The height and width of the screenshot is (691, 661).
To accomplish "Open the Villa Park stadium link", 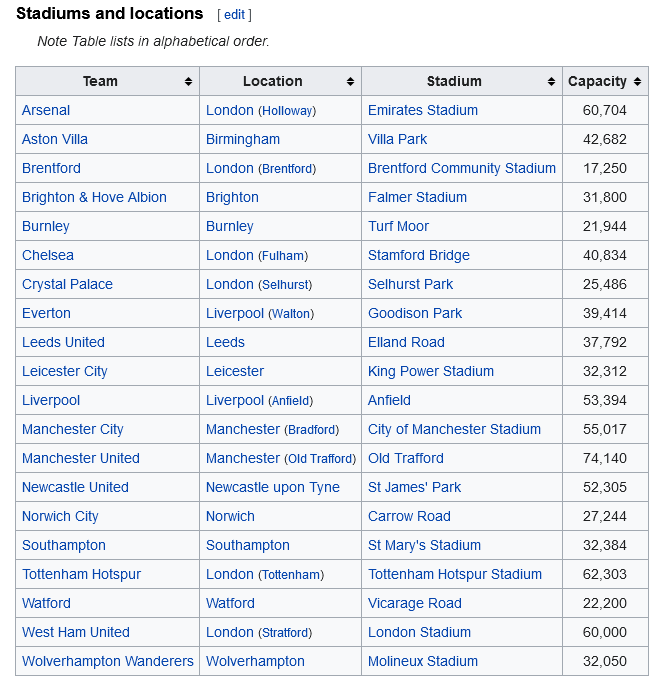I will pos(397,139).
